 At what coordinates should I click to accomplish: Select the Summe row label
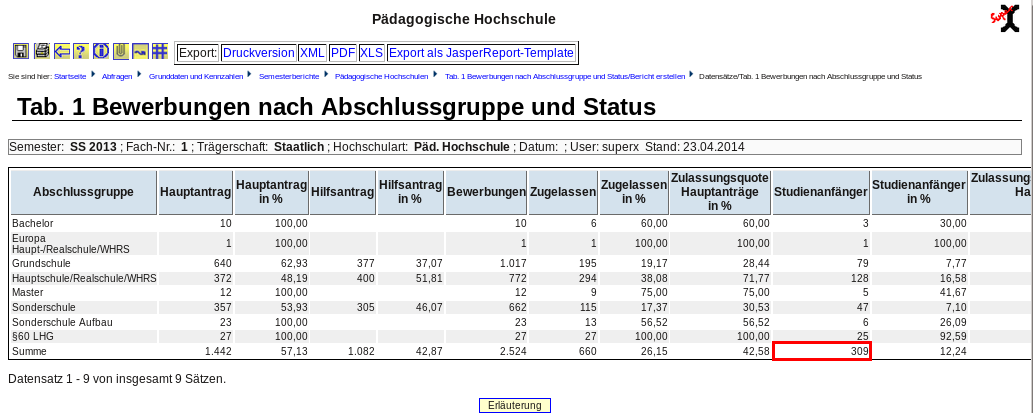coord(29,352)
